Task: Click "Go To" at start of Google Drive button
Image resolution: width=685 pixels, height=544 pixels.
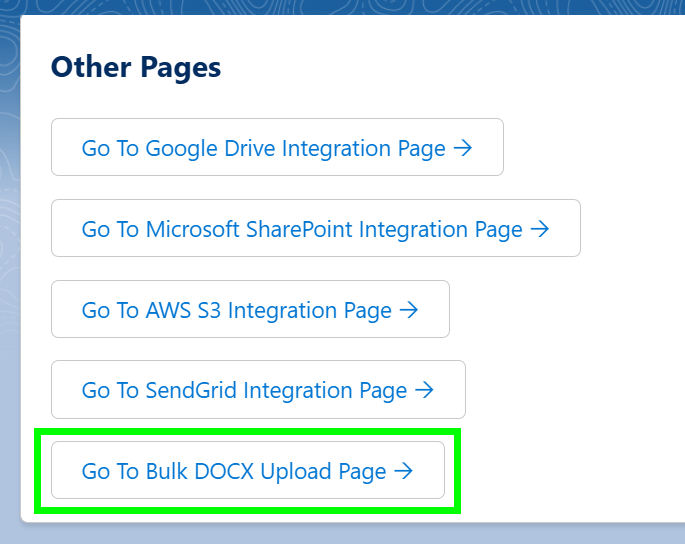Action: [x=110, y=148]
